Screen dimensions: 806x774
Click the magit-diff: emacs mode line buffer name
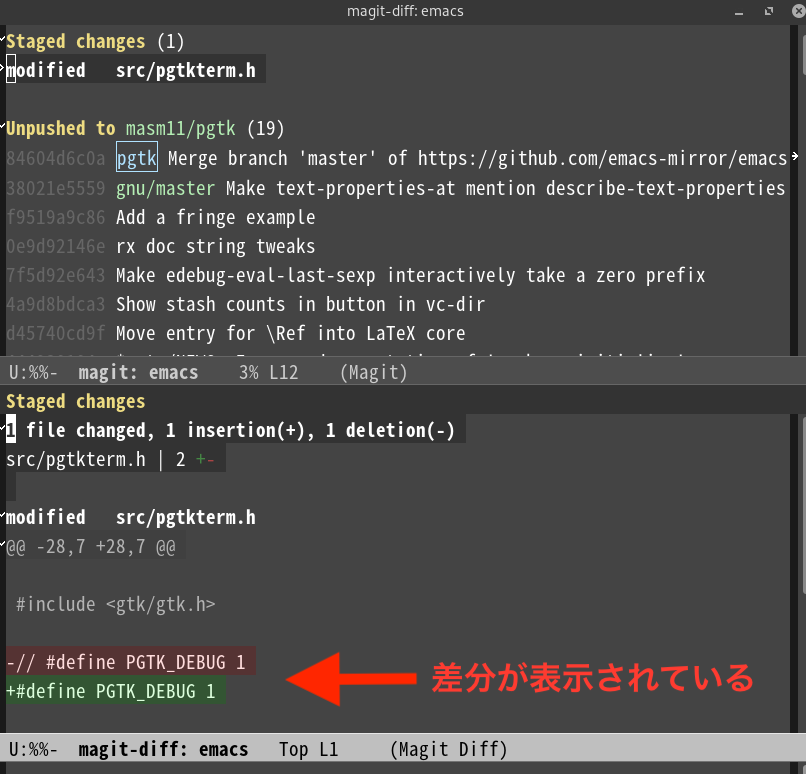point(163,749)
